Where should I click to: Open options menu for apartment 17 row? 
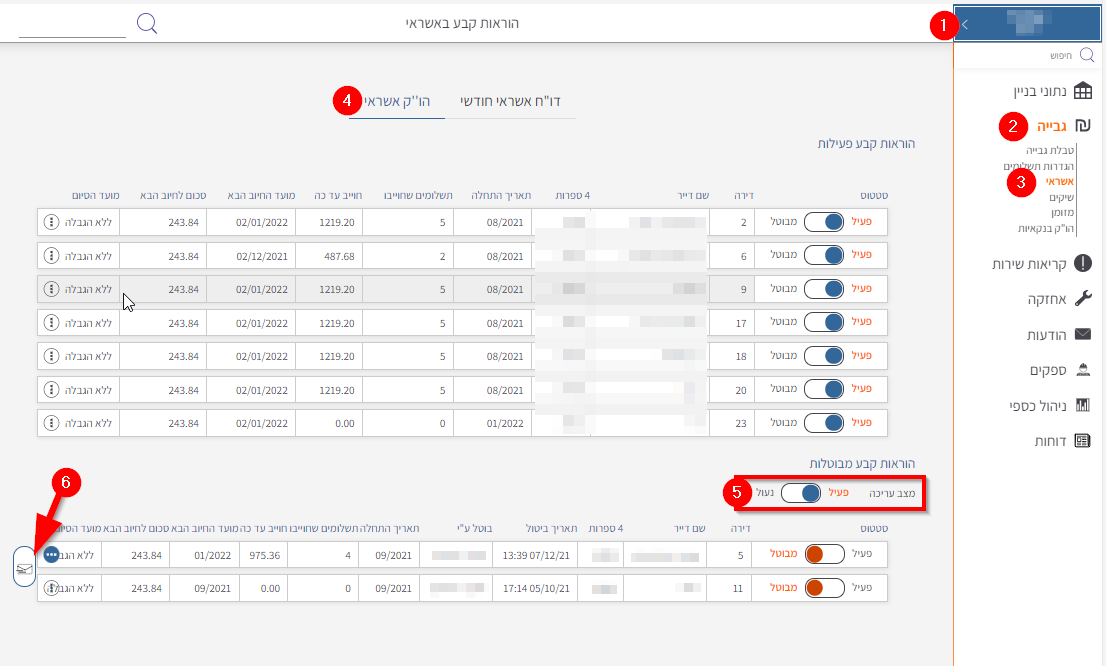pos(51,323)
